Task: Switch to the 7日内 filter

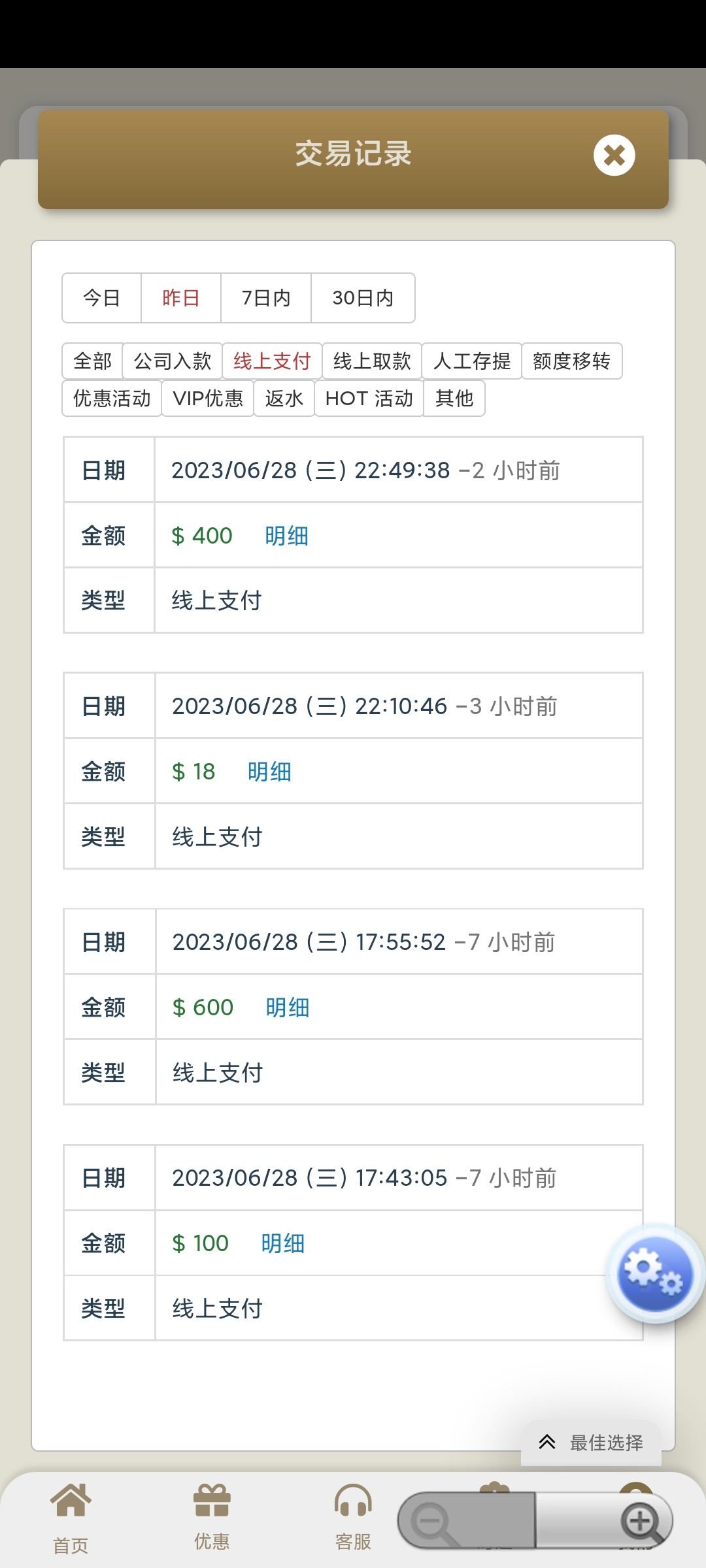Action: click(x=266, y=298)
